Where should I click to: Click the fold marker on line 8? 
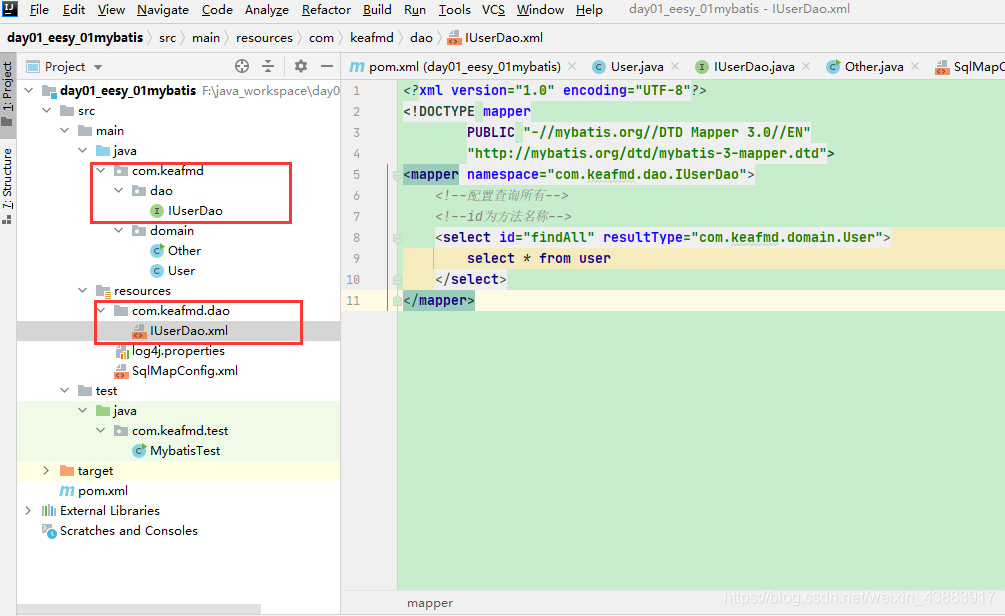[x=397, y=238]
